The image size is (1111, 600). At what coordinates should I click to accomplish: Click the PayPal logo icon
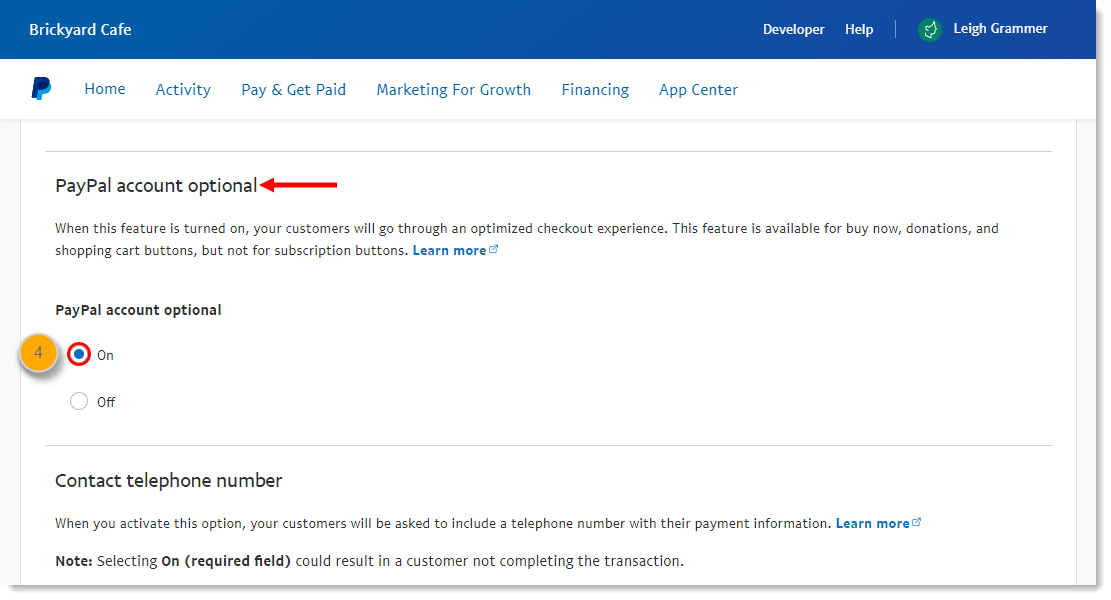pyautogui.click(x=41, y=89)
